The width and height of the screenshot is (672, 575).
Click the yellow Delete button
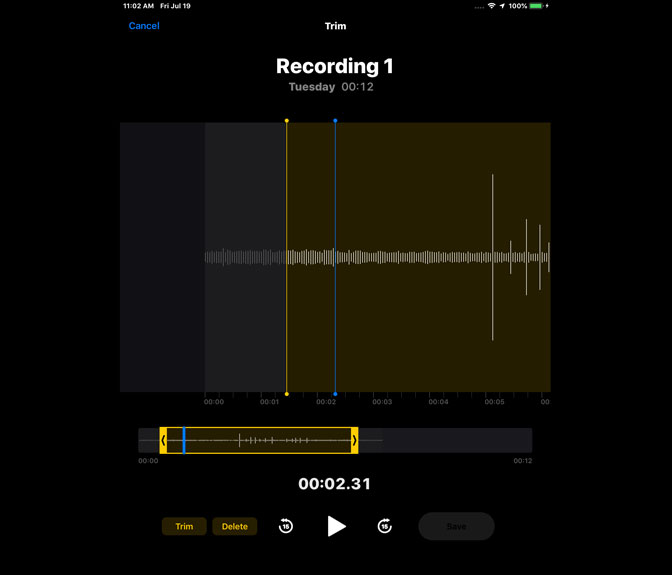[x=235, y=526]
